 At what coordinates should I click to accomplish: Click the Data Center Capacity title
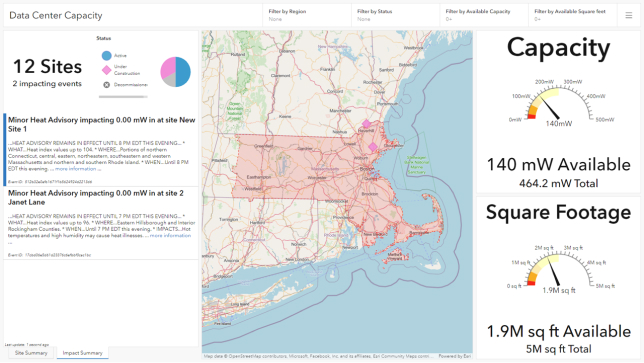pos(55,16)
